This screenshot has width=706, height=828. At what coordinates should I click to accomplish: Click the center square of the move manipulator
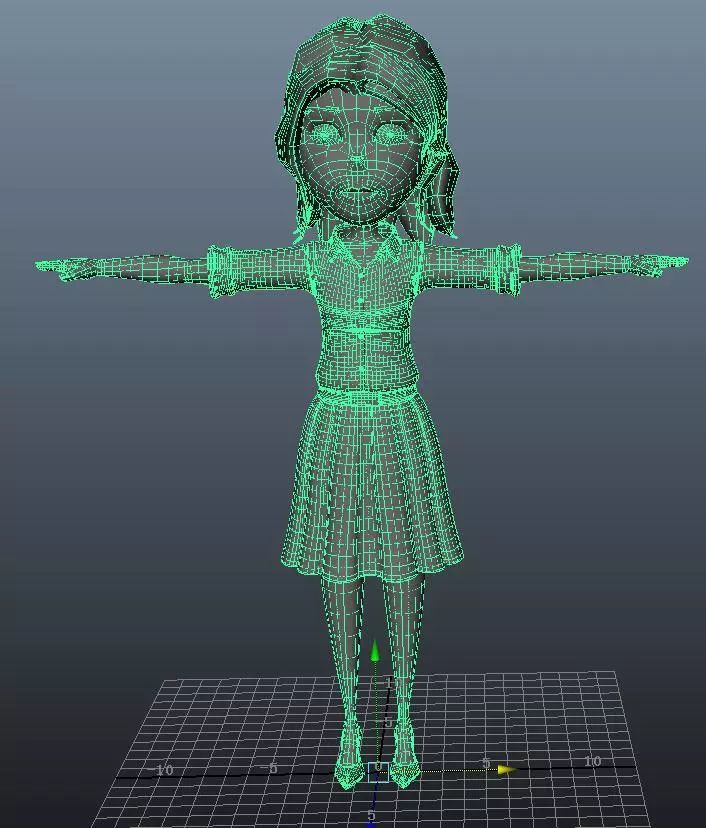click(x=378, y=771)
